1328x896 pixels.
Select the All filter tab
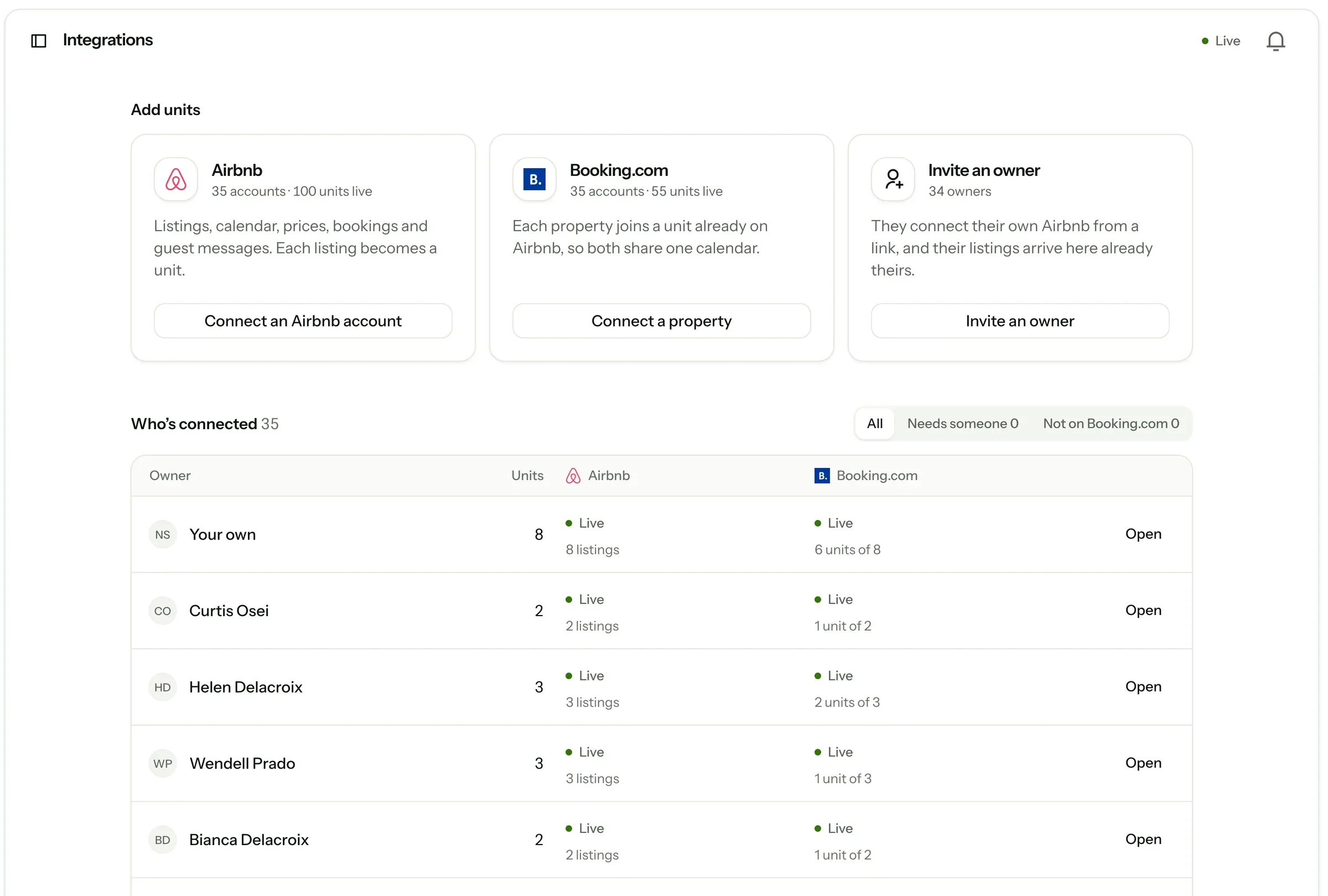[x=874, y=424]
